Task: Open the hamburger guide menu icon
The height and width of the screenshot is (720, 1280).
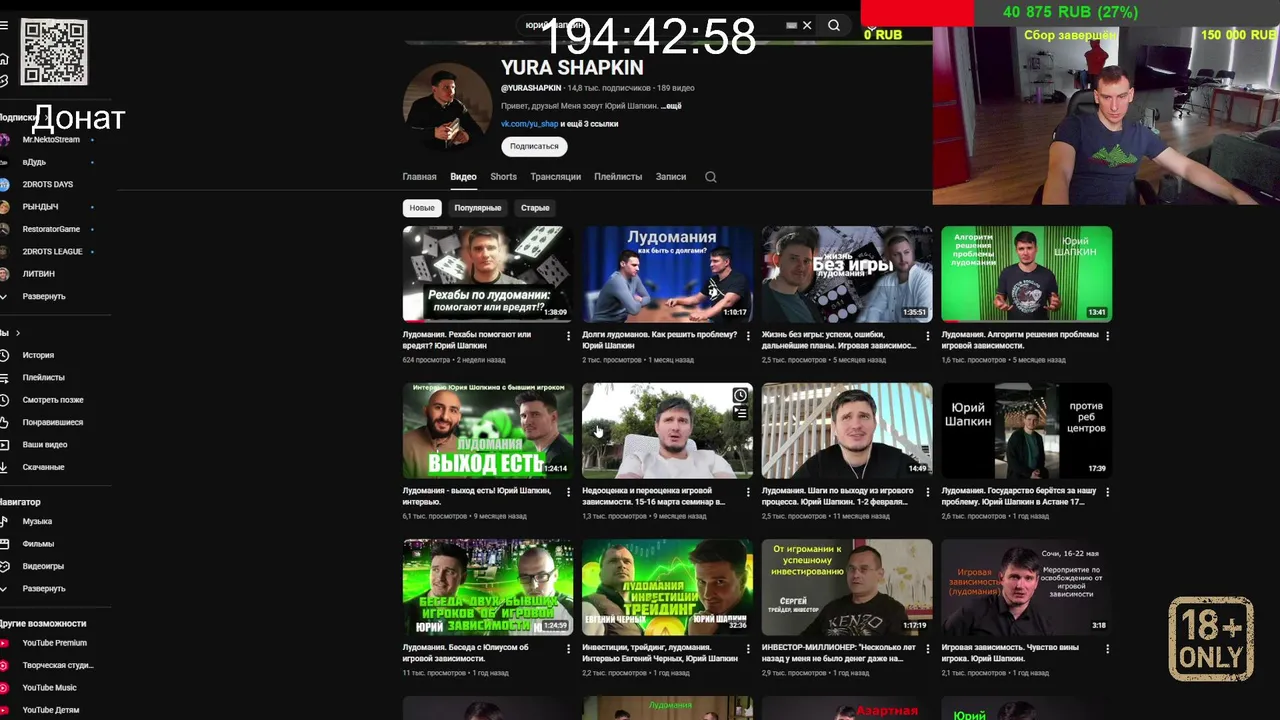Action: point(4,25)
